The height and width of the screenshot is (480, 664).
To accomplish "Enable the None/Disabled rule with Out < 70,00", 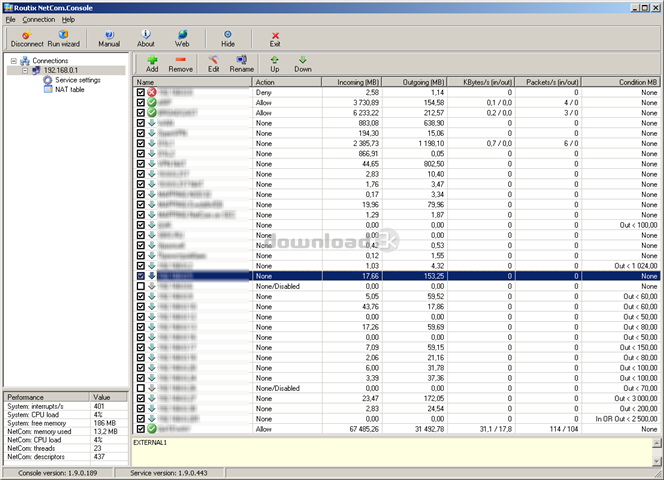I will (x=141, y=388).
